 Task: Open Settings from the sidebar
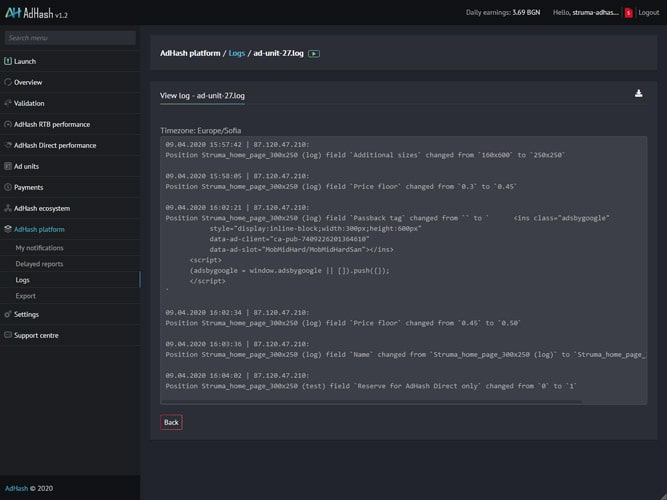click(26, 314)
